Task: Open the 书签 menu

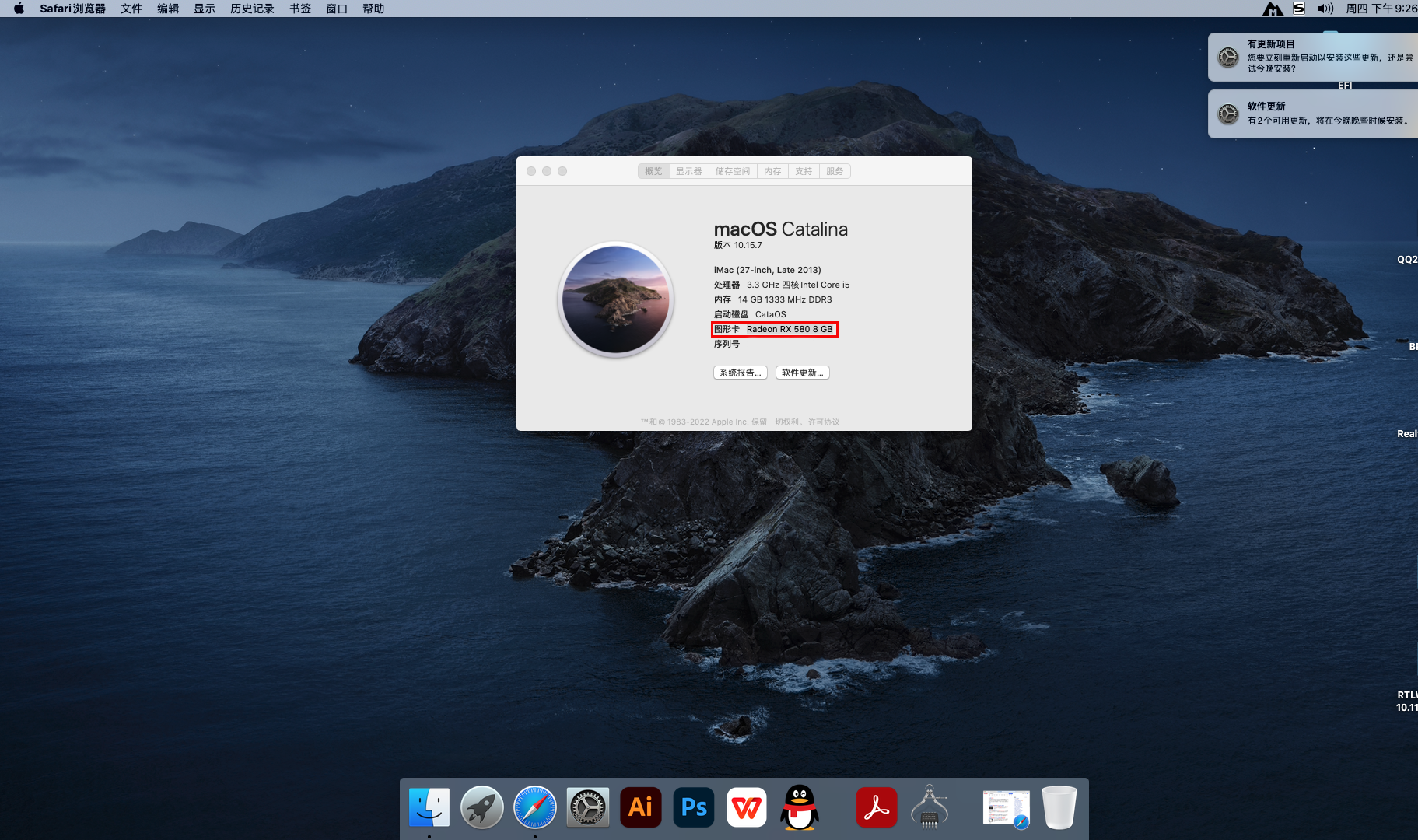Action: pos(300,9)
